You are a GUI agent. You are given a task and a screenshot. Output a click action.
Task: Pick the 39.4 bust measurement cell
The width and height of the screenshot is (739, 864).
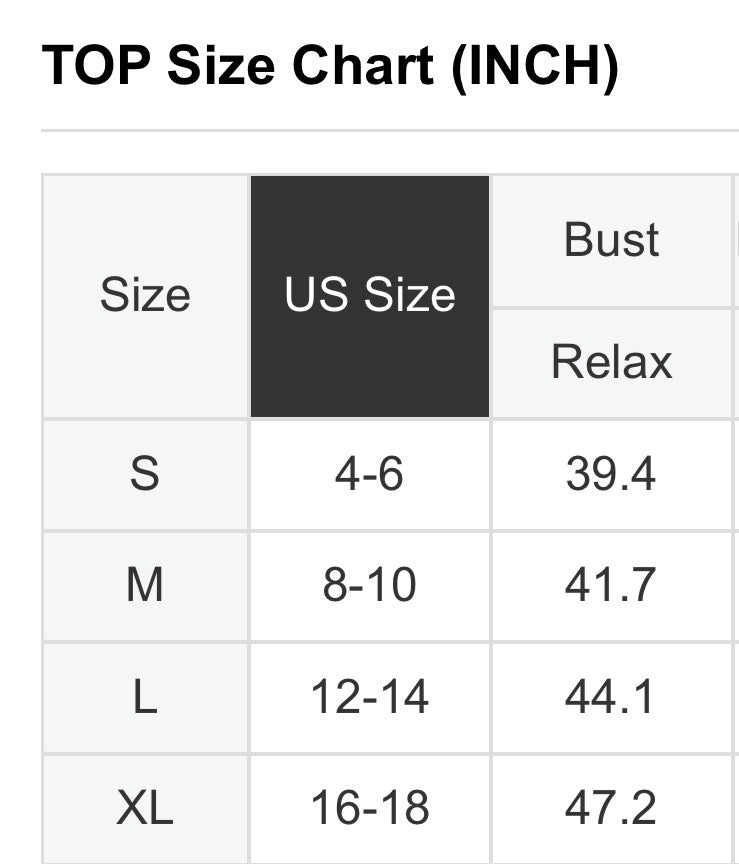(x=611, y=474)
